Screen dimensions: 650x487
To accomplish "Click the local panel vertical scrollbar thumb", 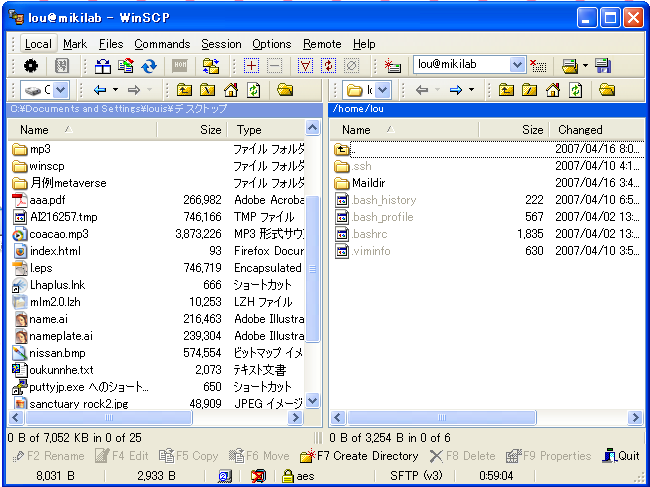I will 313,269.
